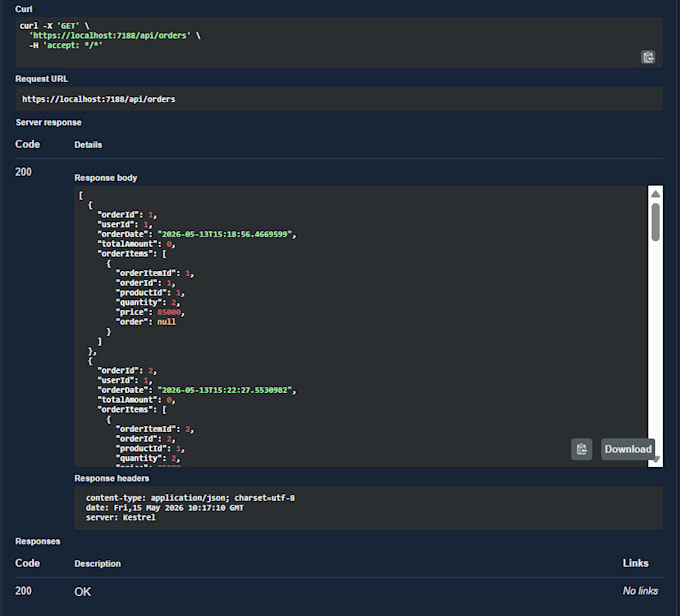This screenshot has width=680, height=616.
Task: Click the response body scrollbar up arrow
Action: tap(655, 194)
